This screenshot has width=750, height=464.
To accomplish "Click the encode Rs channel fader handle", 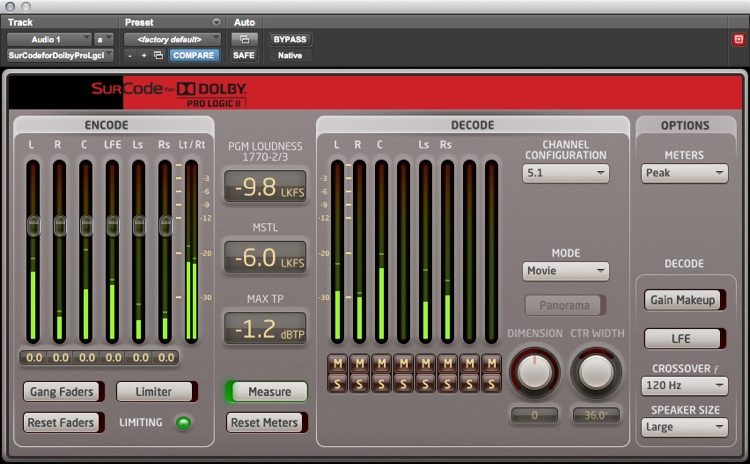I will tap(165, 226).
